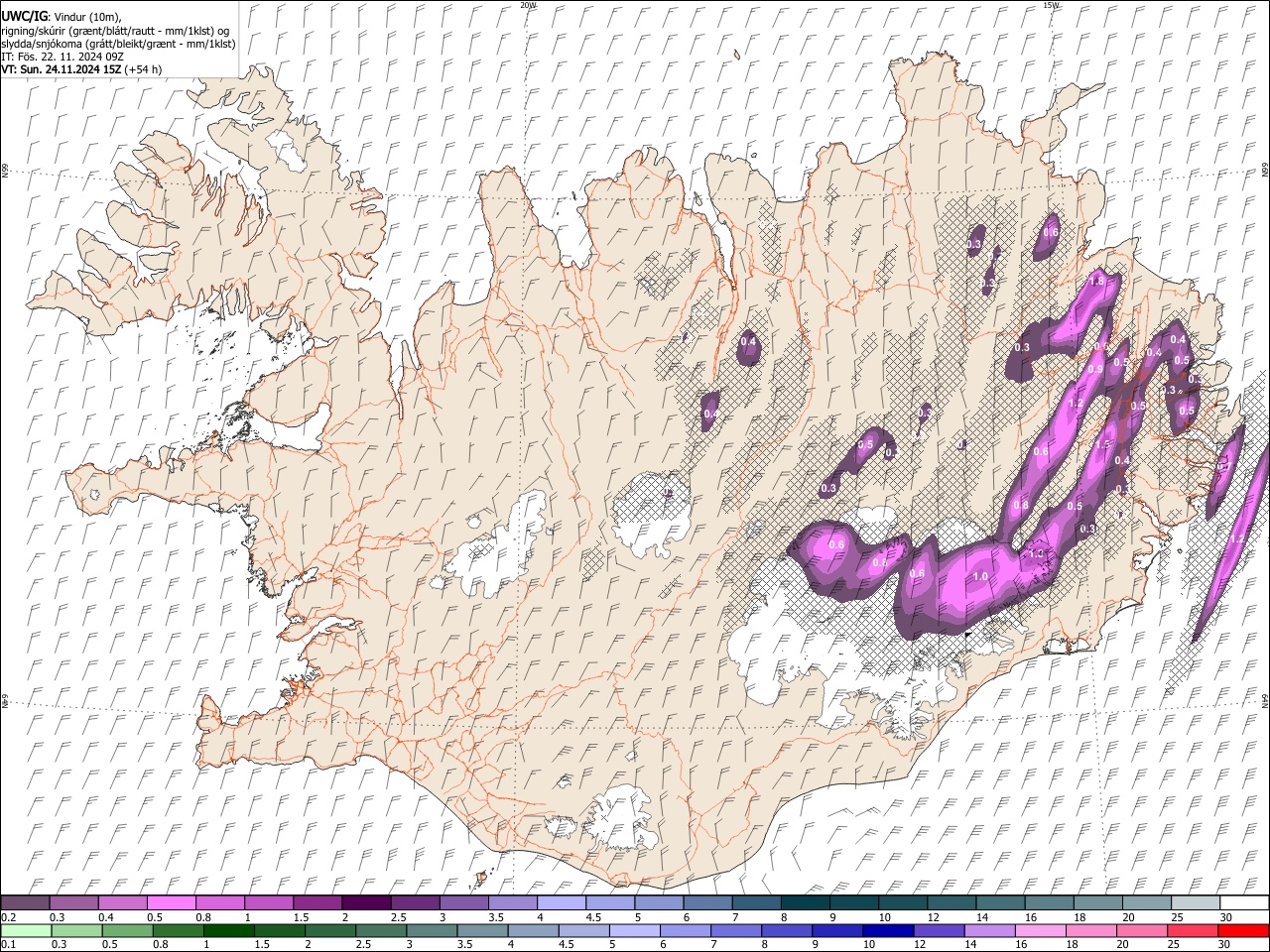Click the white 30 swatch in the top legend

[x=1244, y=902]
